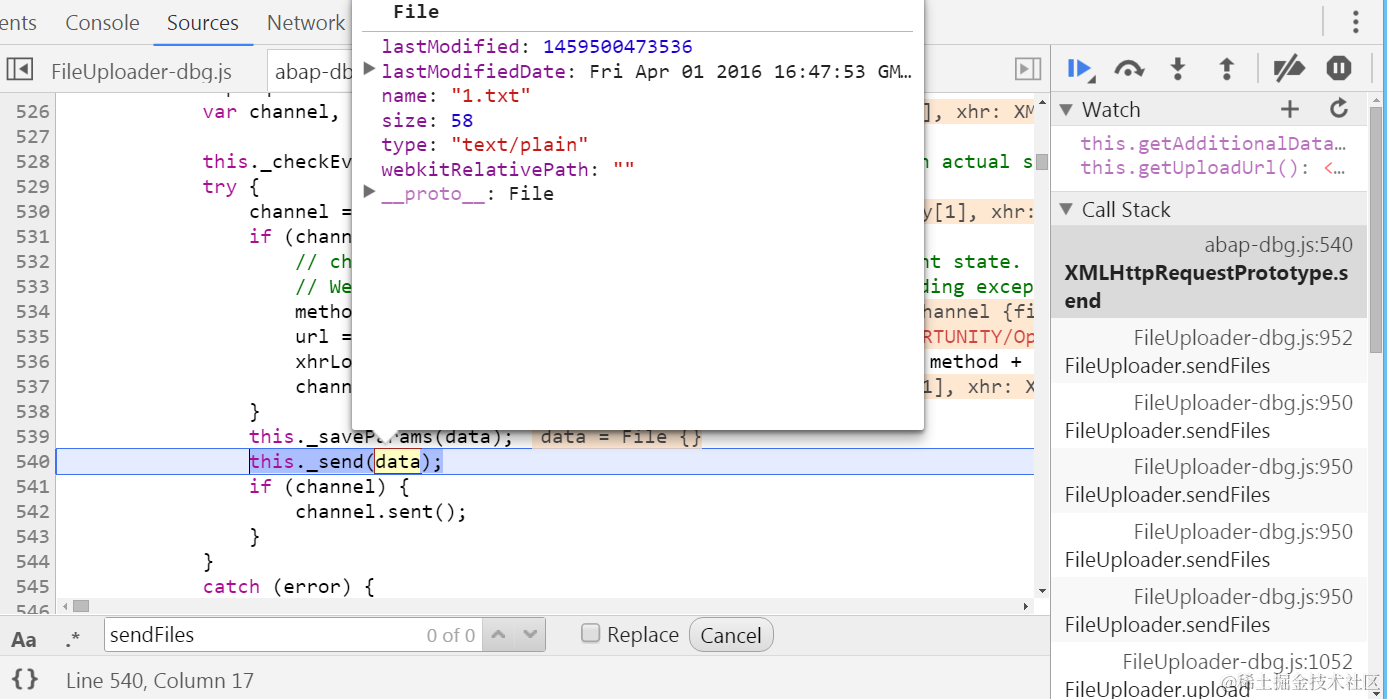The height and width of the screenshot is (699, 1387).
Task: Open the FileUploader-dbg.js file tab
Action: [x=141, y=71]
